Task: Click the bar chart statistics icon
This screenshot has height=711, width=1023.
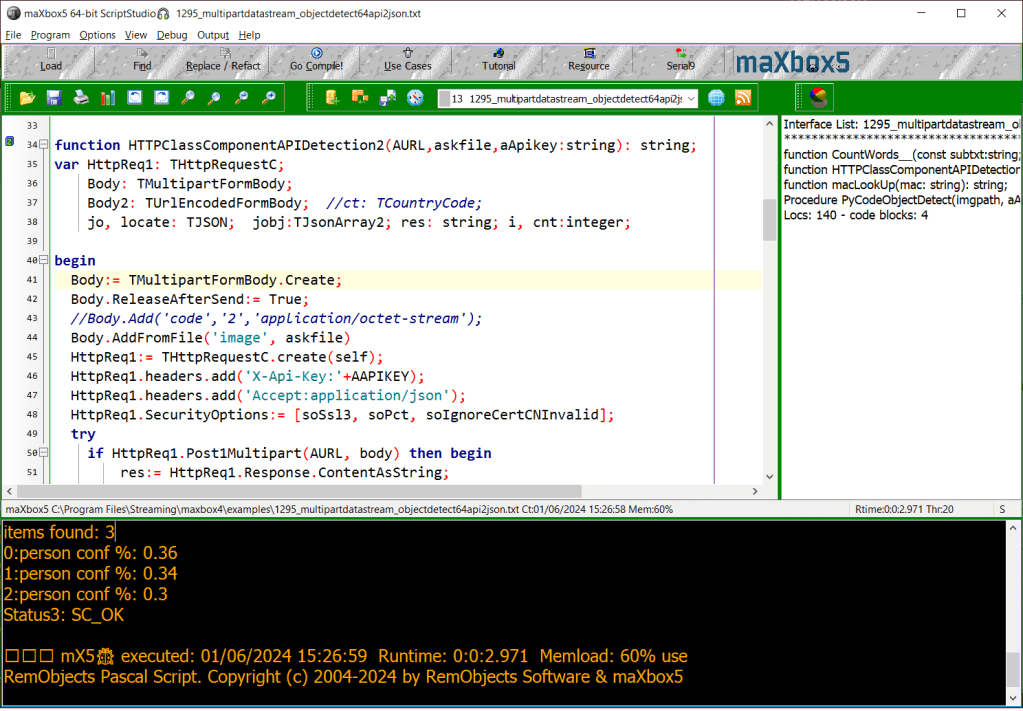Action: pyautogui.click(x=108, y=97)
